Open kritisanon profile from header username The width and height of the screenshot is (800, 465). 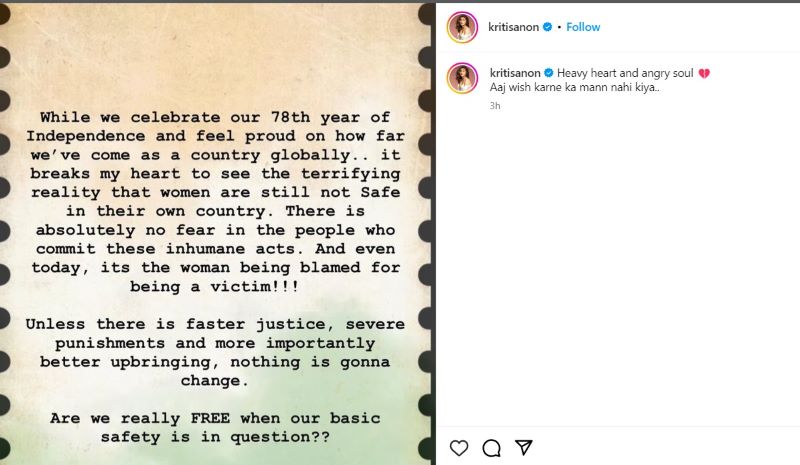514,27
